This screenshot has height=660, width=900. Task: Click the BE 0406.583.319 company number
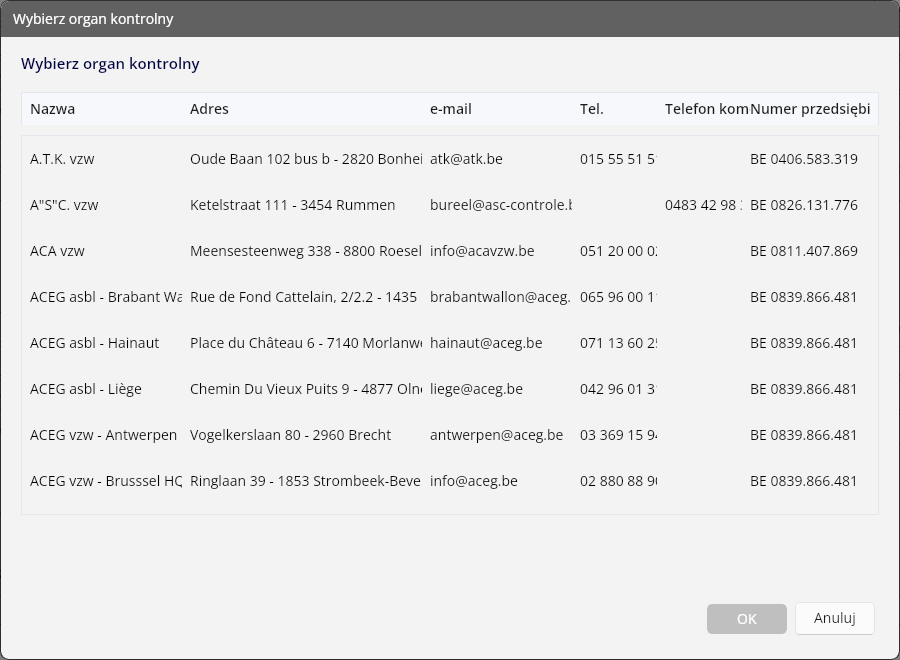(x=804, y=159)
